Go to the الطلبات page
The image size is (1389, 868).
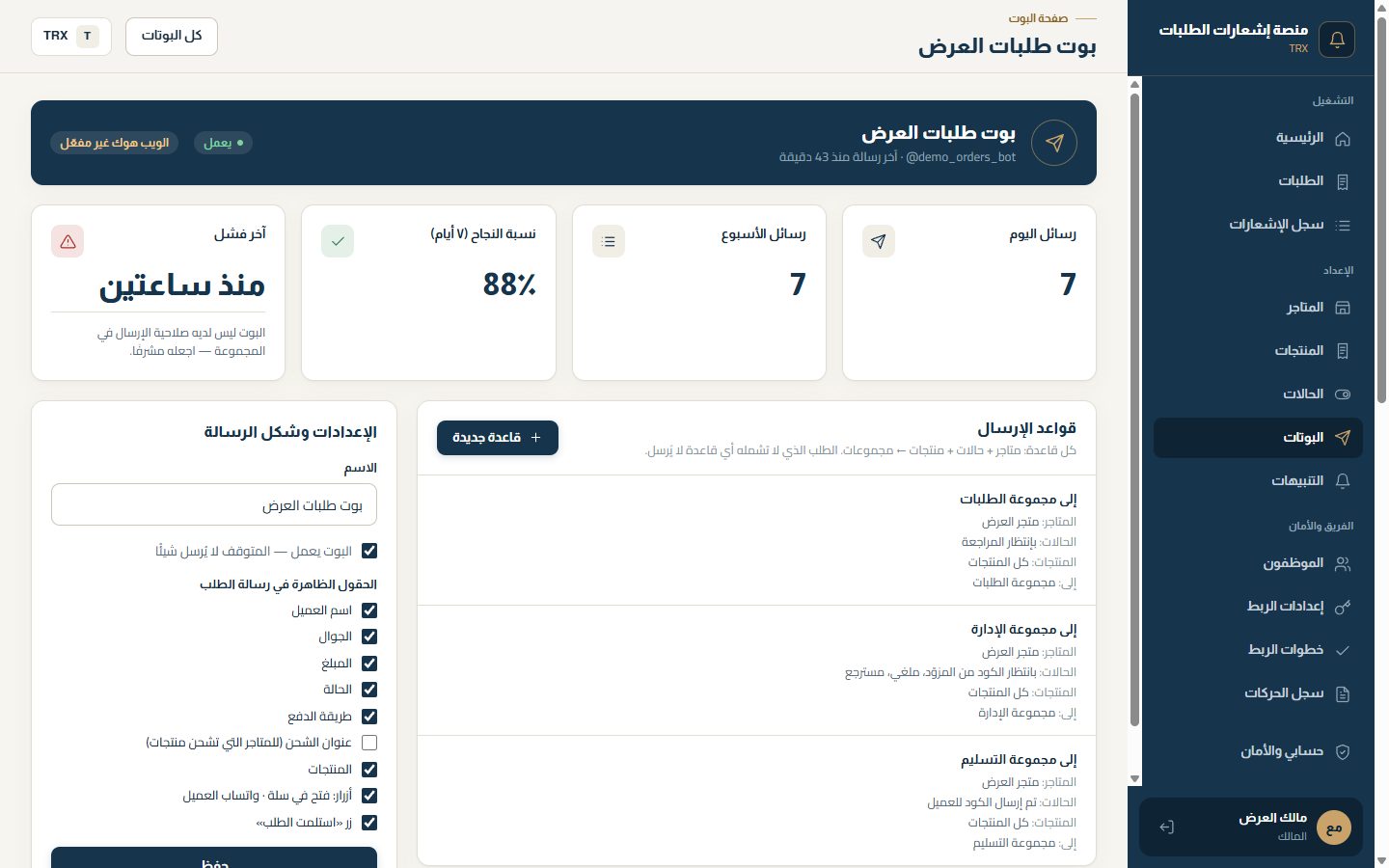pos(1258,181)
